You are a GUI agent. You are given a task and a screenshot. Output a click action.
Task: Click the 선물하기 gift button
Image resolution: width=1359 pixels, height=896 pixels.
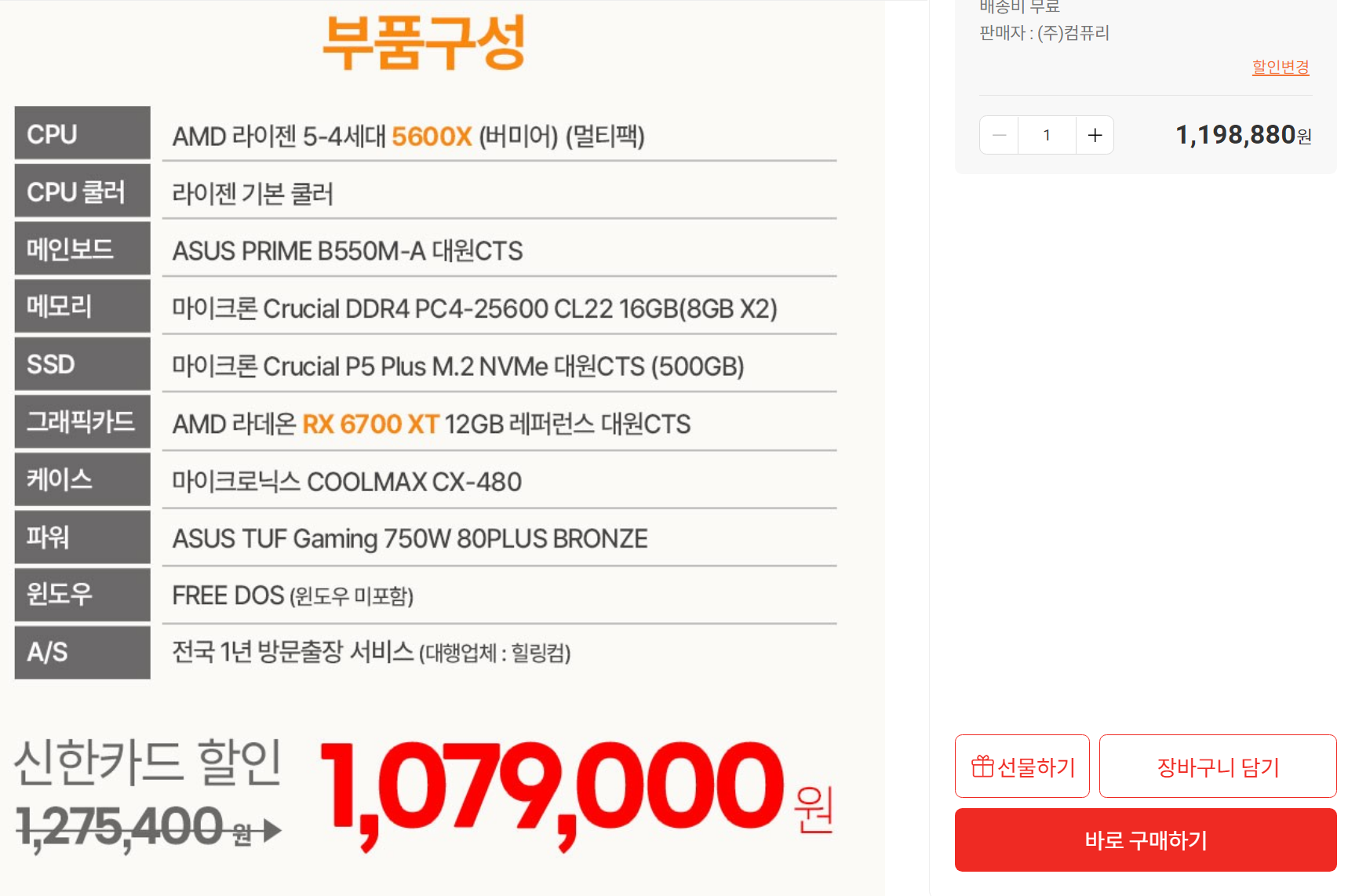pos(1022,767)
